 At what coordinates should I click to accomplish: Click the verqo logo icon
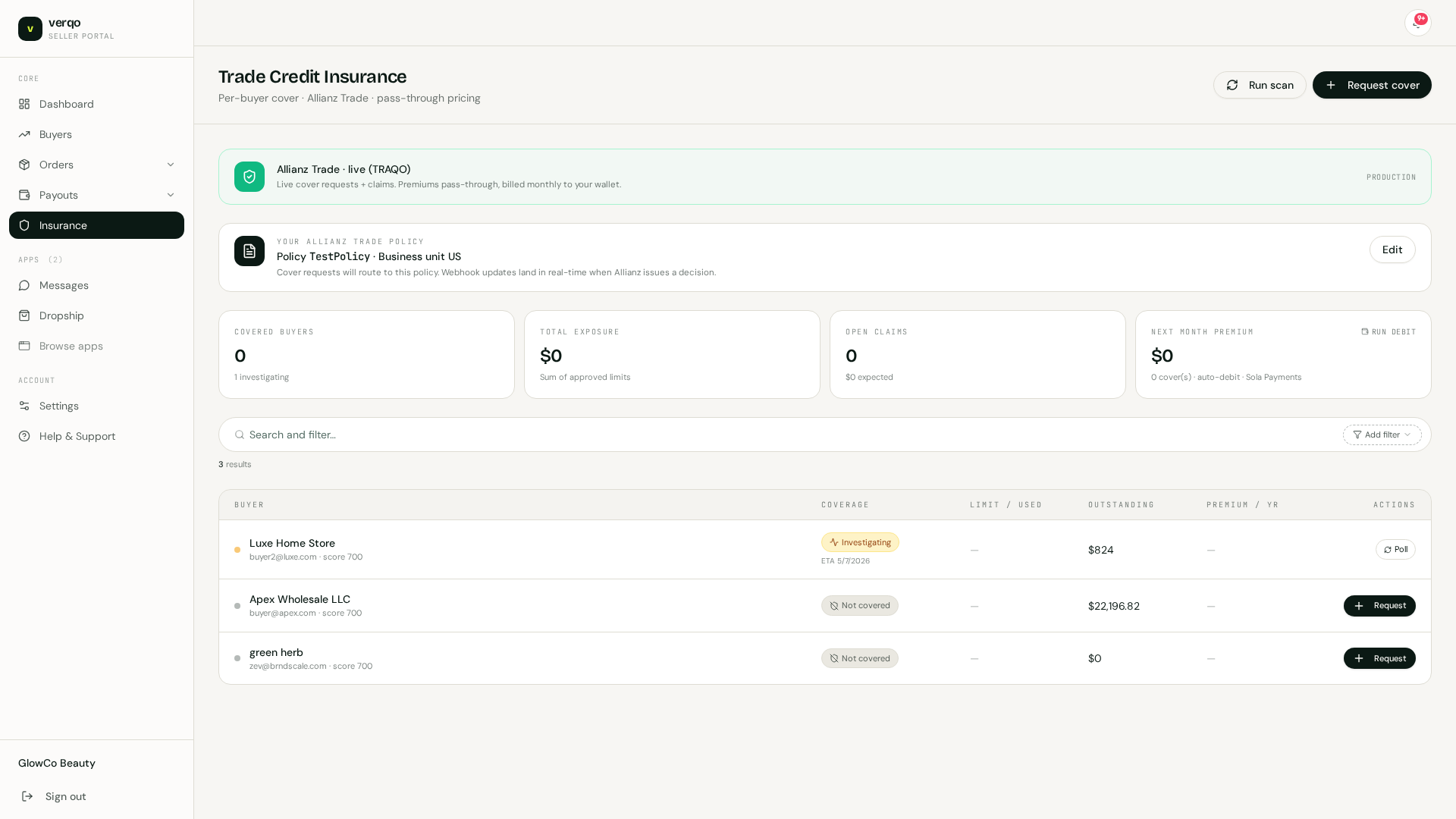[x=30, y=29]
